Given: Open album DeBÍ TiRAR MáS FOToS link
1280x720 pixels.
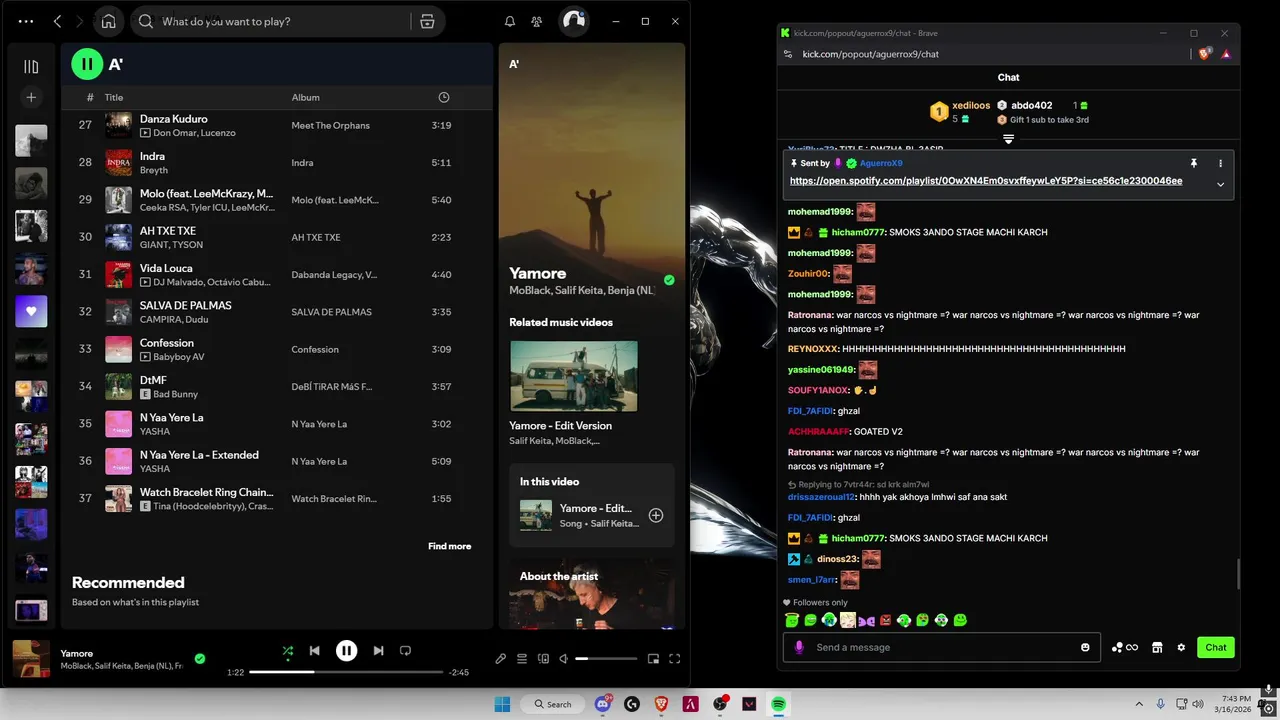Looking at the screenshot, I should click(x=332, y=387).
